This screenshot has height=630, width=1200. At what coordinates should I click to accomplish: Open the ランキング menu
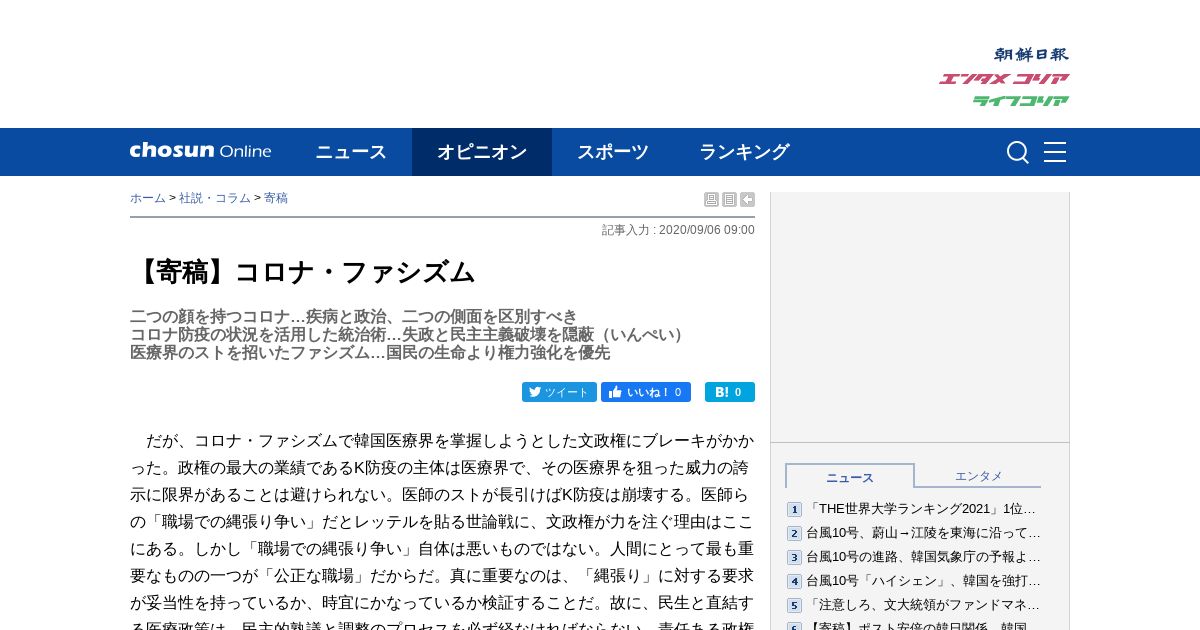pyautogui.click(x=744, y=152)
